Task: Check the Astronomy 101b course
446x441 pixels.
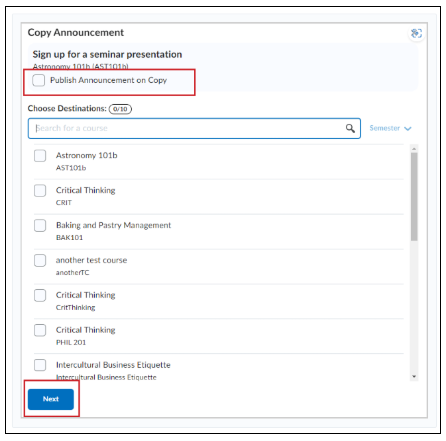Action: coord(40,156)
